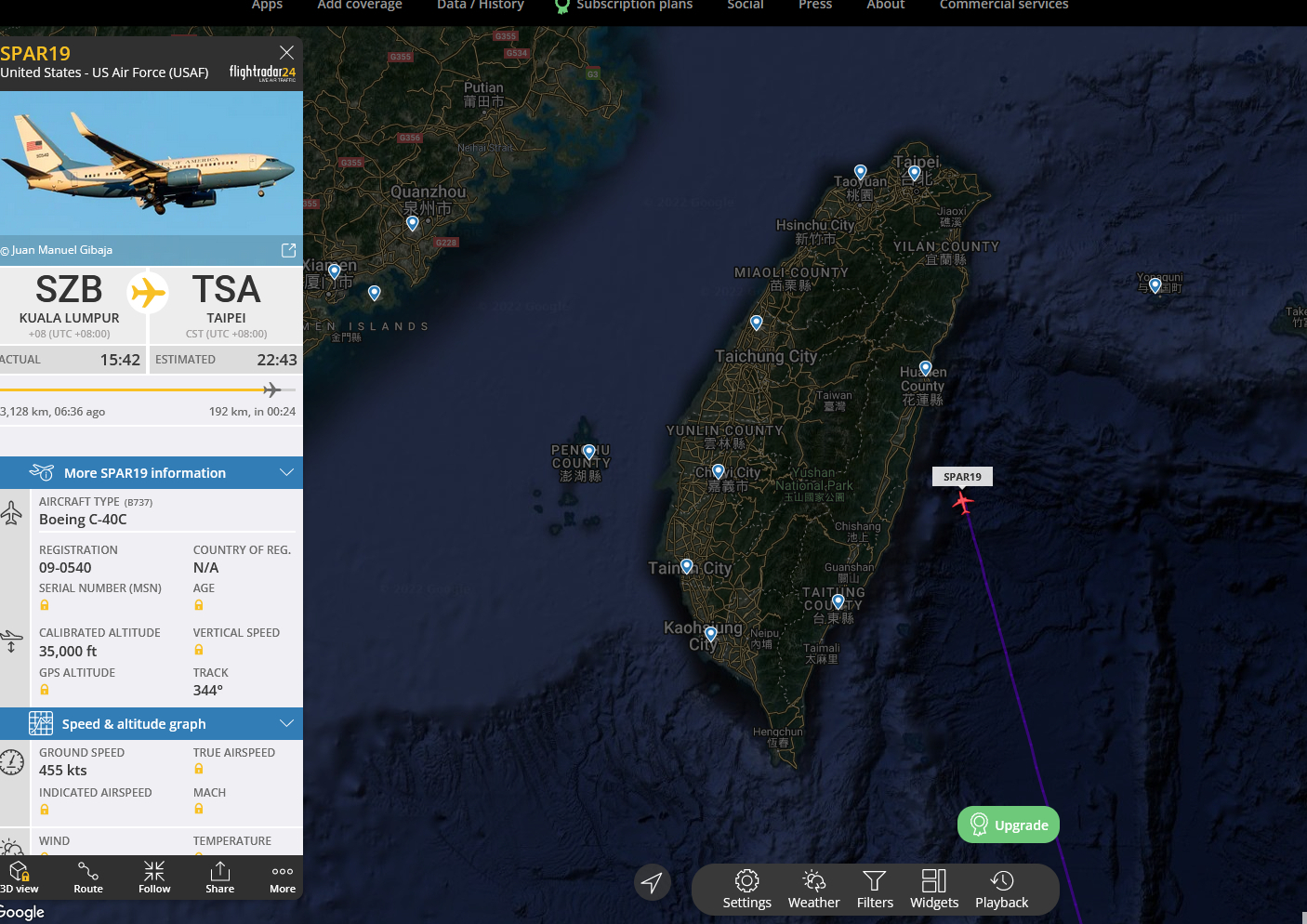The width and height of the screenshot is (1307, 924).
Task: Open the Subscription plans menu
Action: [624, 6]
